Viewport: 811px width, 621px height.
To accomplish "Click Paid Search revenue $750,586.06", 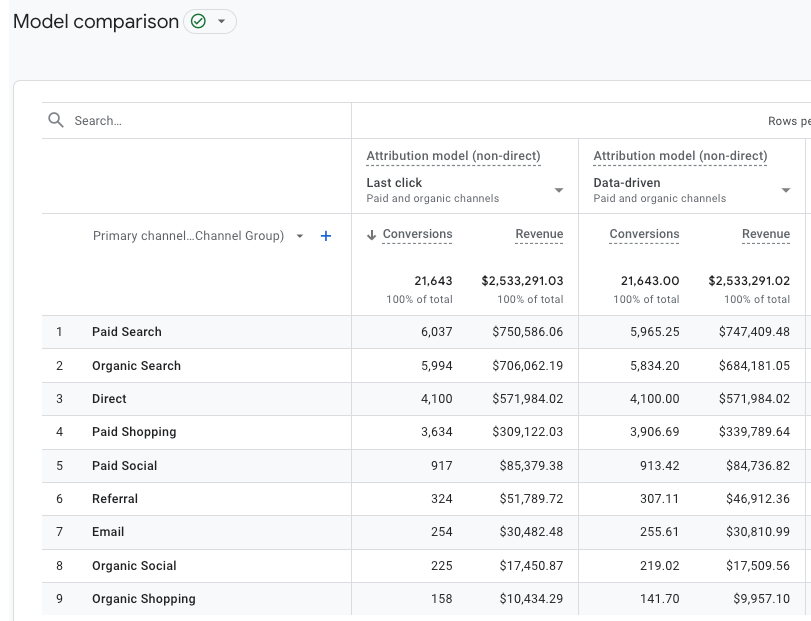I will click(528, 332).
